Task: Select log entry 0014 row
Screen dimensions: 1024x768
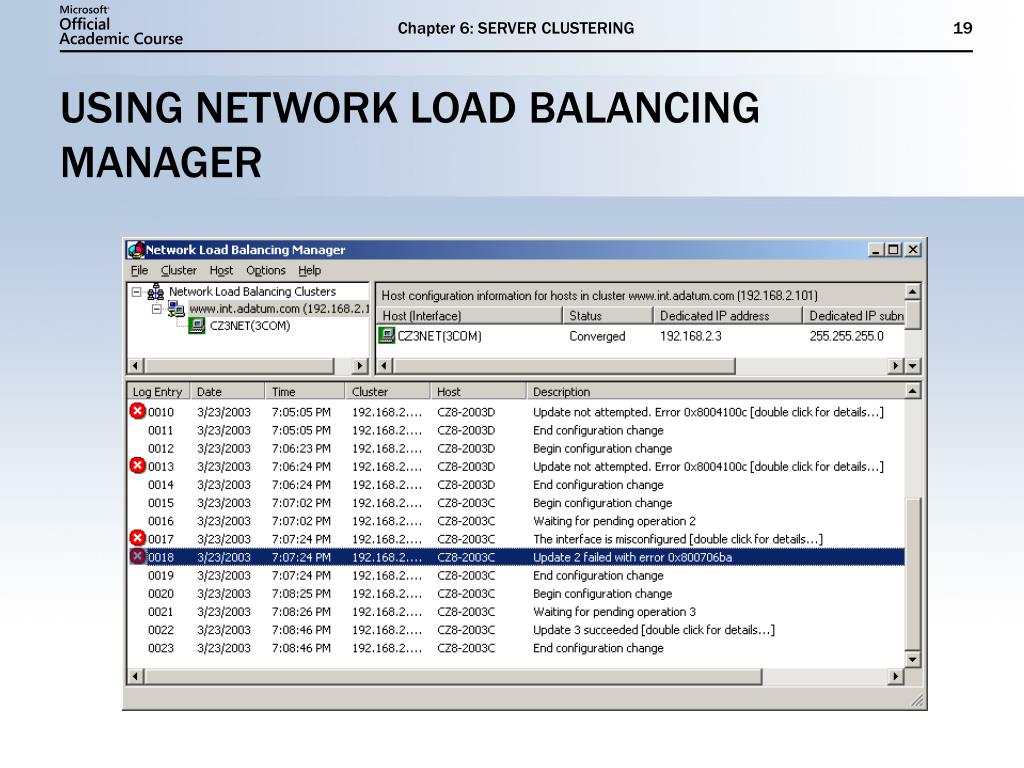Action: point(516,485)
